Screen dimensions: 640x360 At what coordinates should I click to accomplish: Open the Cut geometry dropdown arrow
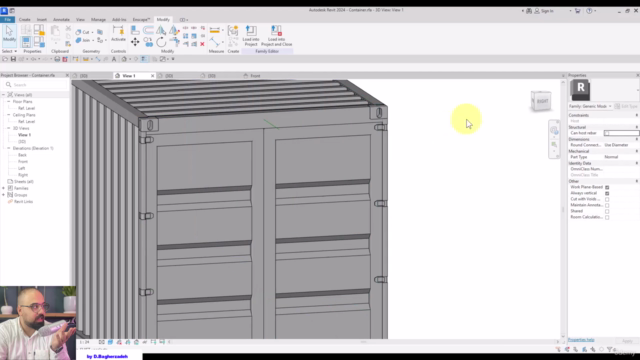(92, 32)
